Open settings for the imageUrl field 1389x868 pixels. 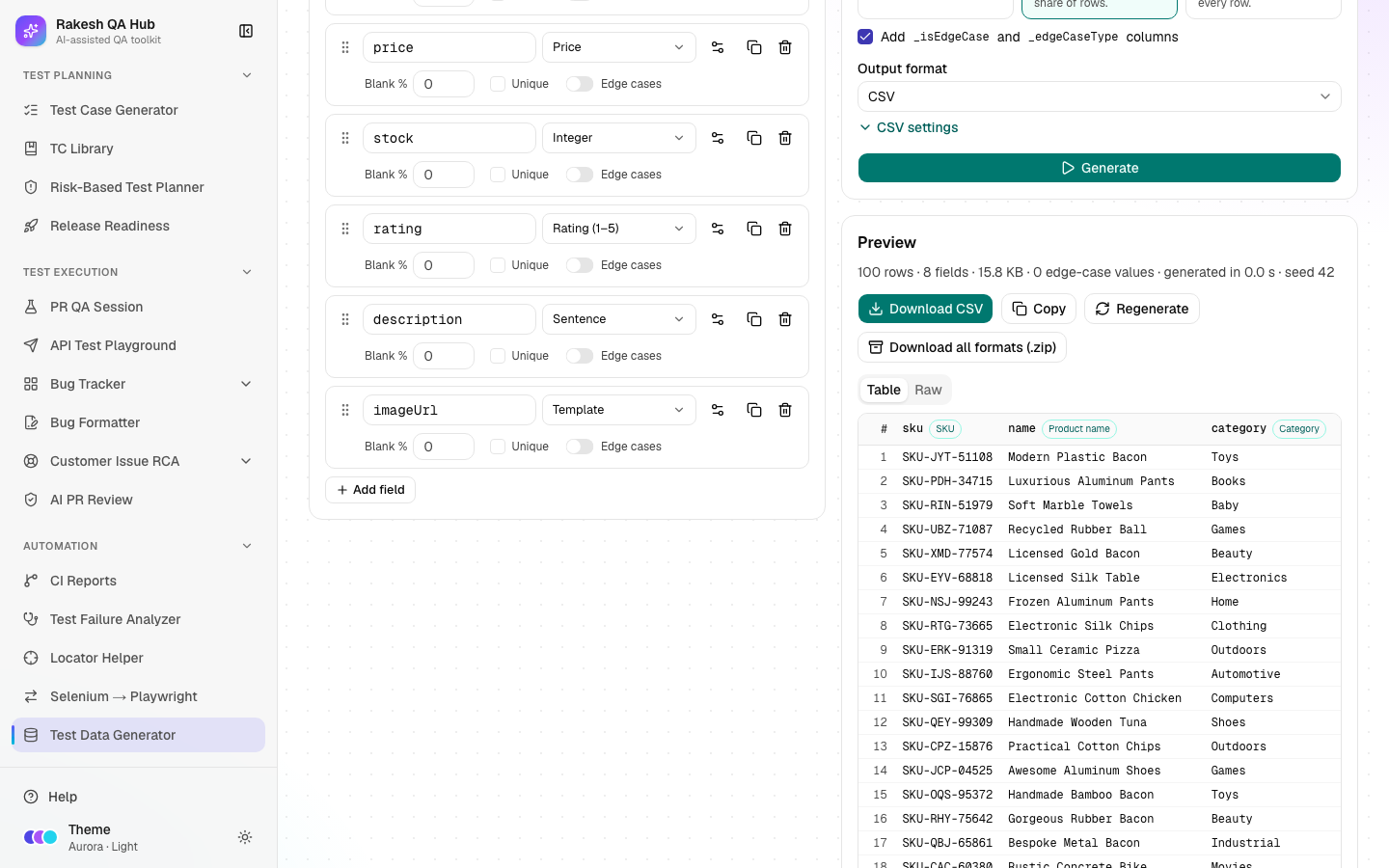[x=718, y=410]
